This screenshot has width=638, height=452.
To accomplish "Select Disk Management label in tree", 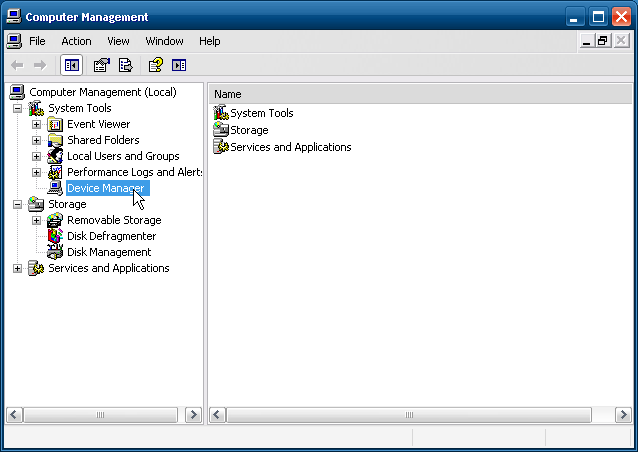I will (x=109, y=252).
